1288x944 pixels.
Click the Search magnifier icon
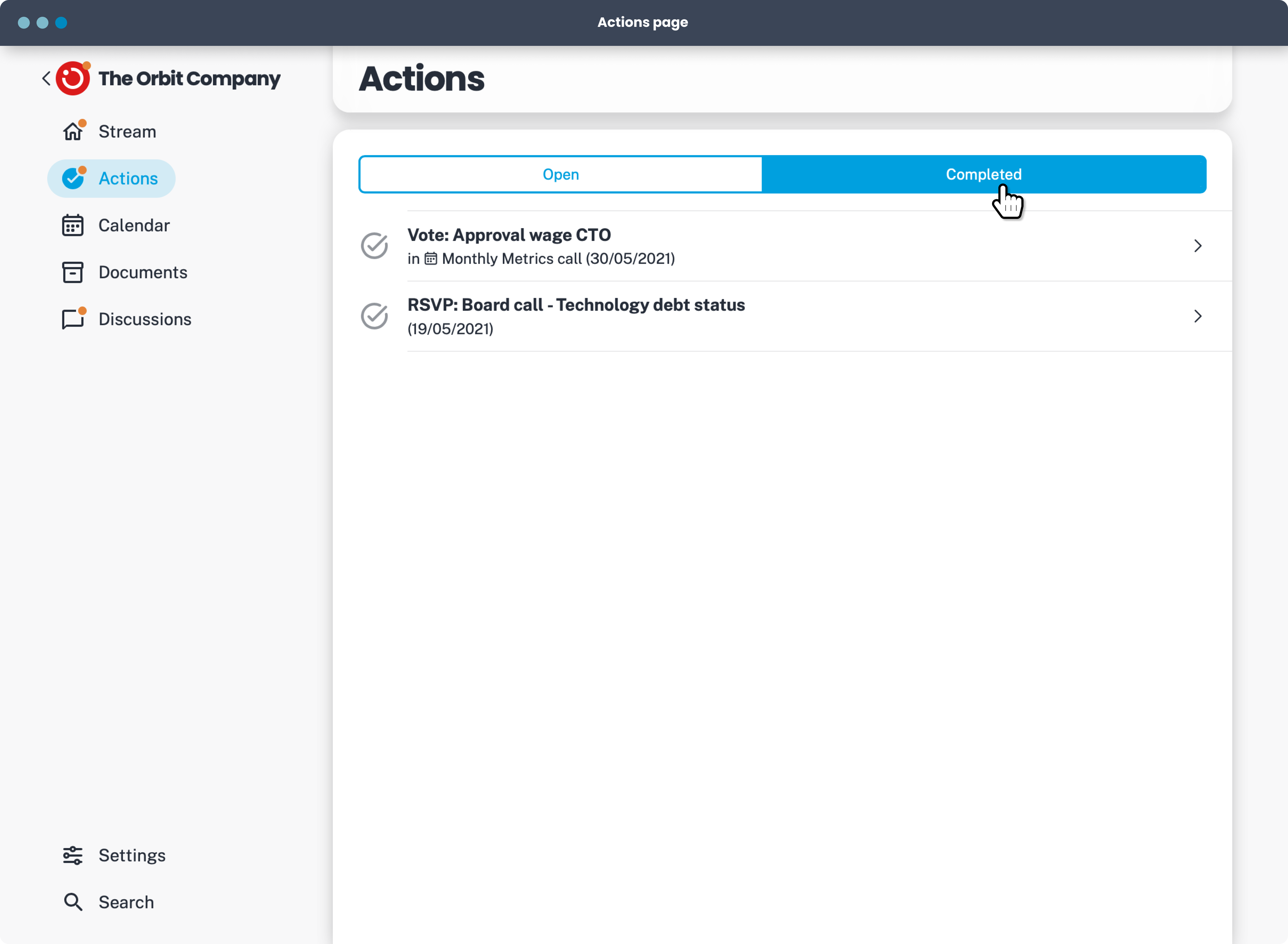(73, 902)
